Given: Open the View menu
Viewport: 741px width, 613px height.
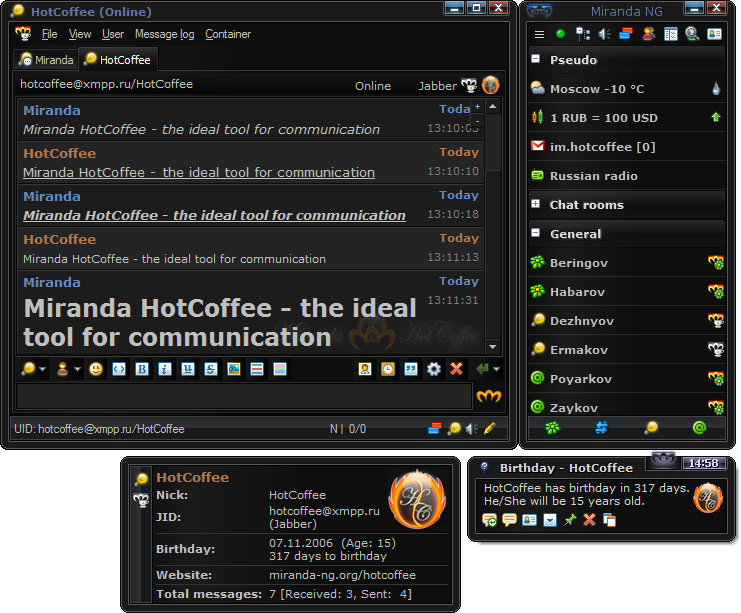Looking at the screenshot, I should [79, 34].
